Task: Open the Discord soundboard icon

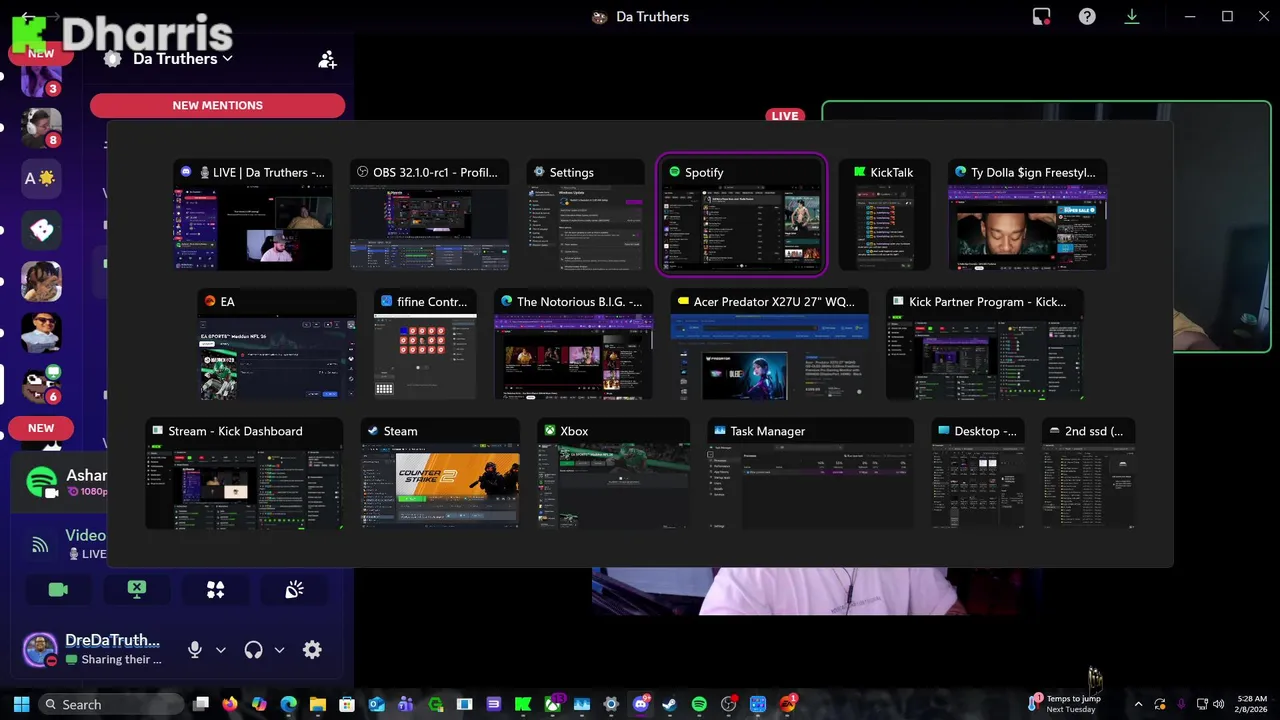Action: click(x=294, y=590)
